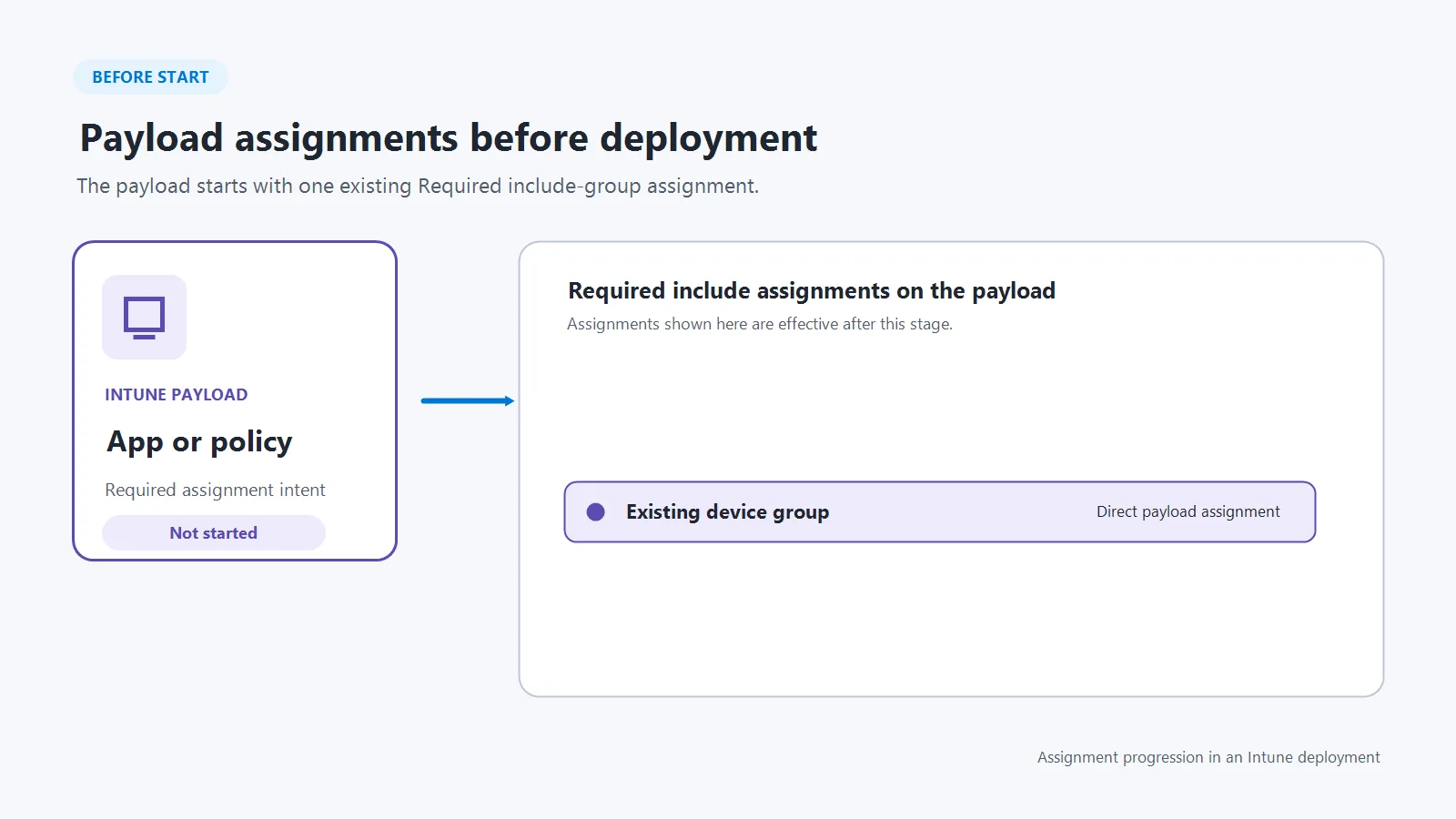Screen dimensions: 1456x819
Task: Click the subtitle about one existing Required assignment
Action: 418,187
